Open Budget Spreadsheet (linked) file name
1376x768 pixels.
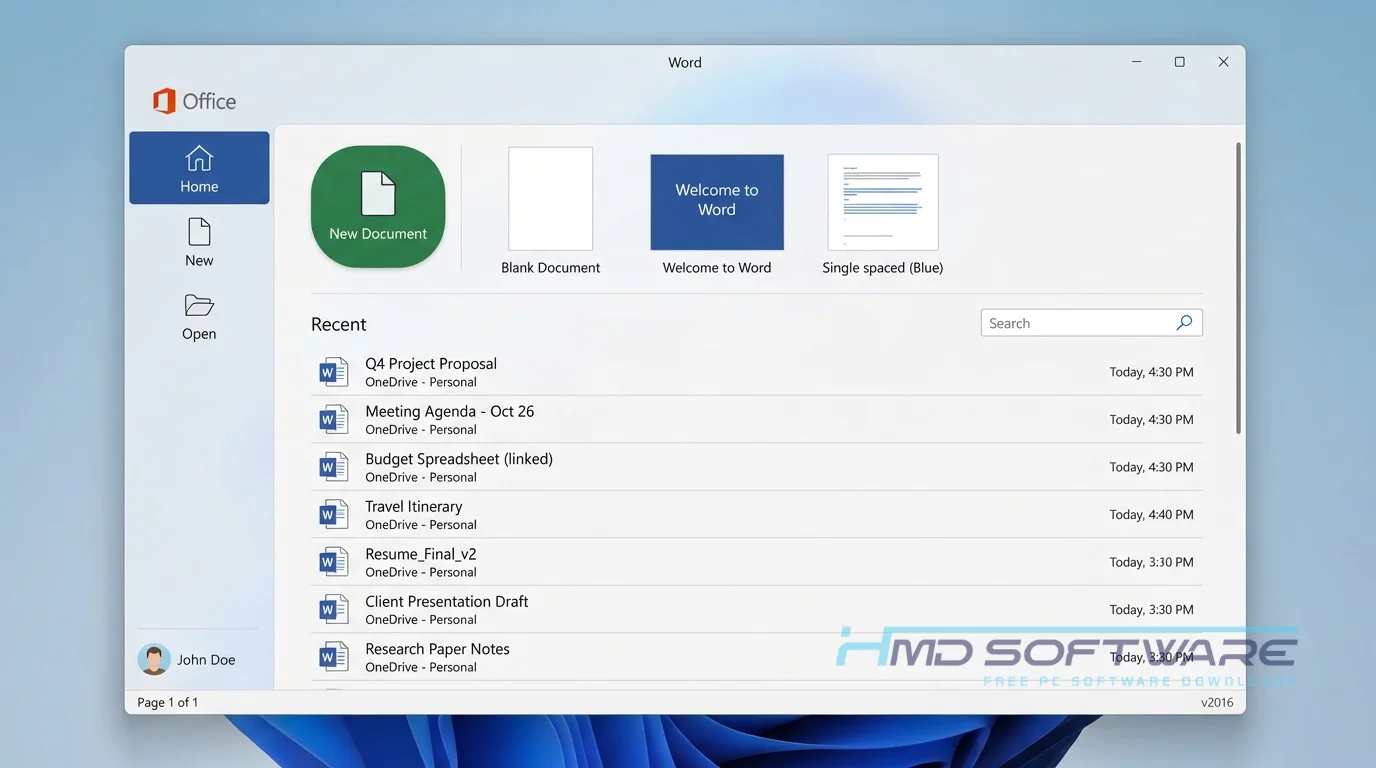pos(459,459)
